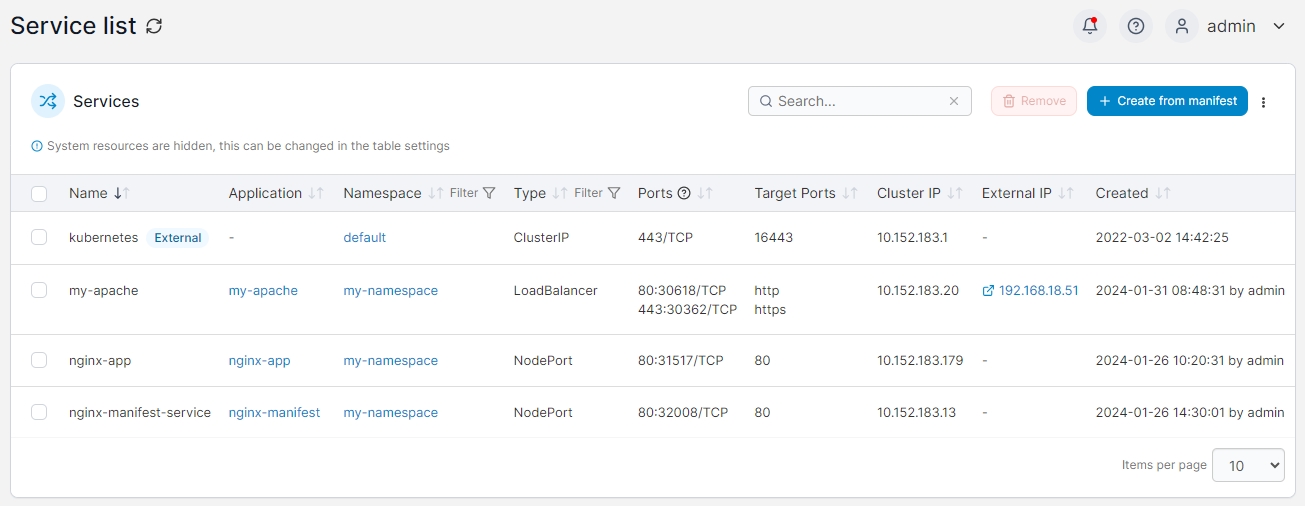Show the Ports help info icon
The image size is (1305, 506).
(x=684, y=193)
